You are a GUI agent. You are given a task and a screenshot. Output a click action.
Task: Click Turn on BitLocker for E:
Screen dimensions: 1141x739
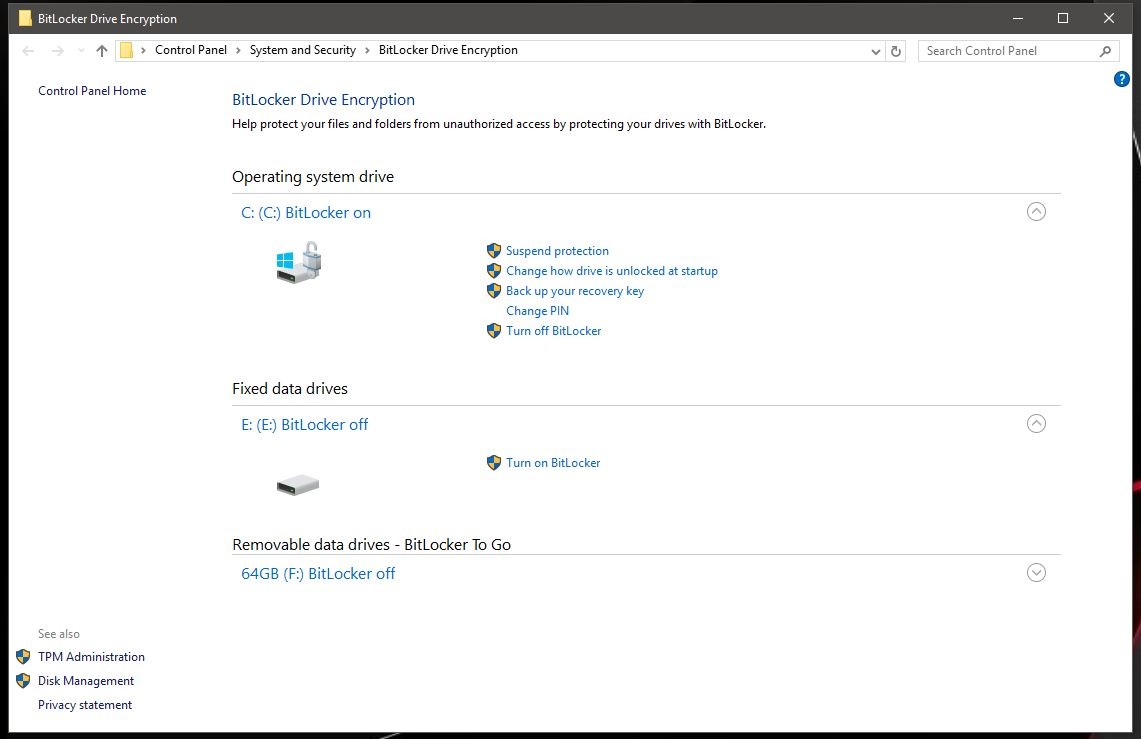[x=553, y=463]
